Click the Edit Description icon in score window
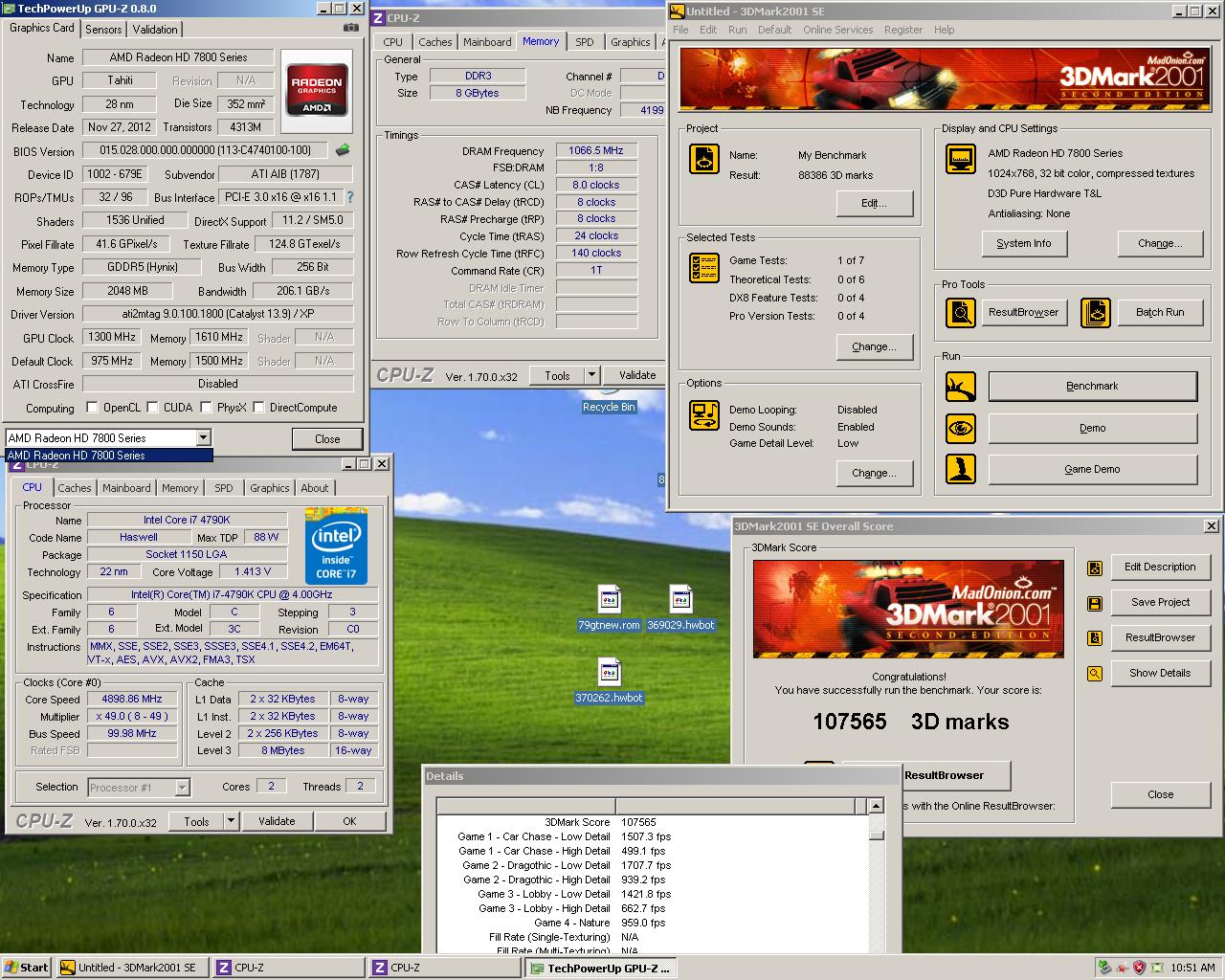 pos(1095,568)
